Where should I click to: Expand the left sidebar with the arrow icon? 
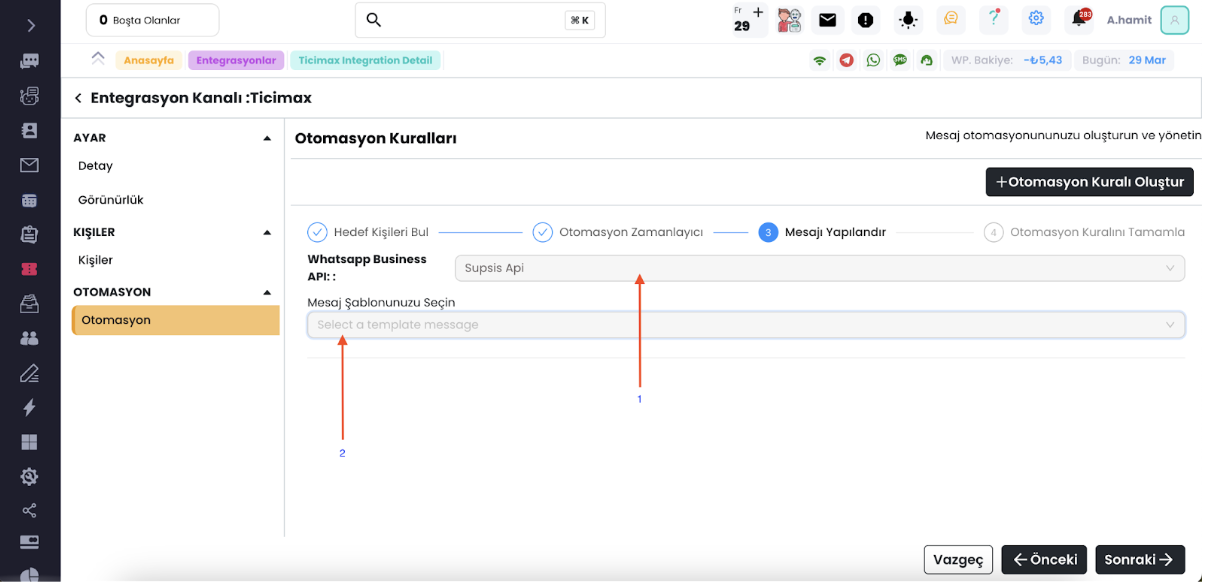pyautogui.click(x=30, y=25)
